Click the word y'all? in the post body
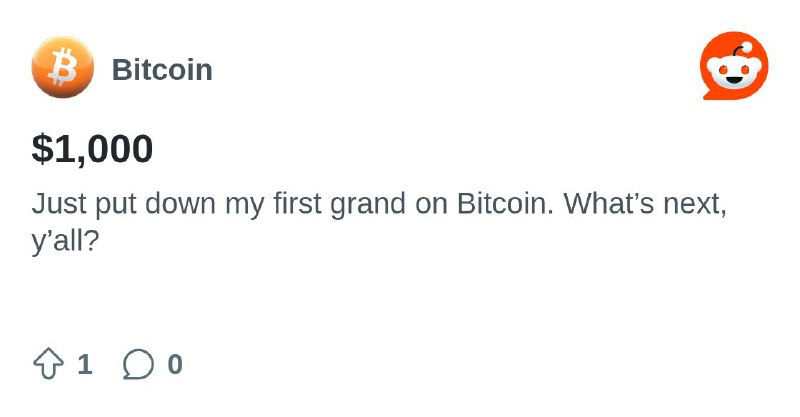The height and width of the screenshot is (417, 800). pyautogui.click(x=64, y=240)
